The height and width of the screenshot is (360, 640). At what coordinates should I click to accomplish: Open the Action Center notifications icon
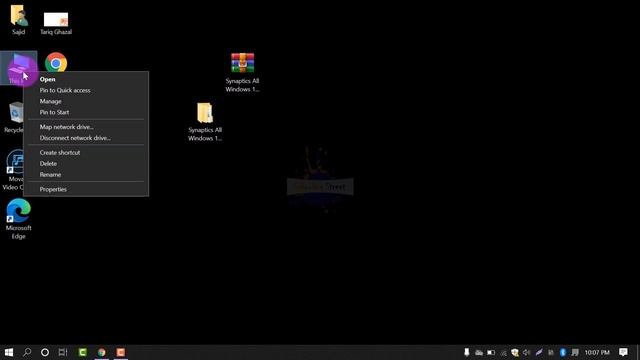pos(623,352)
